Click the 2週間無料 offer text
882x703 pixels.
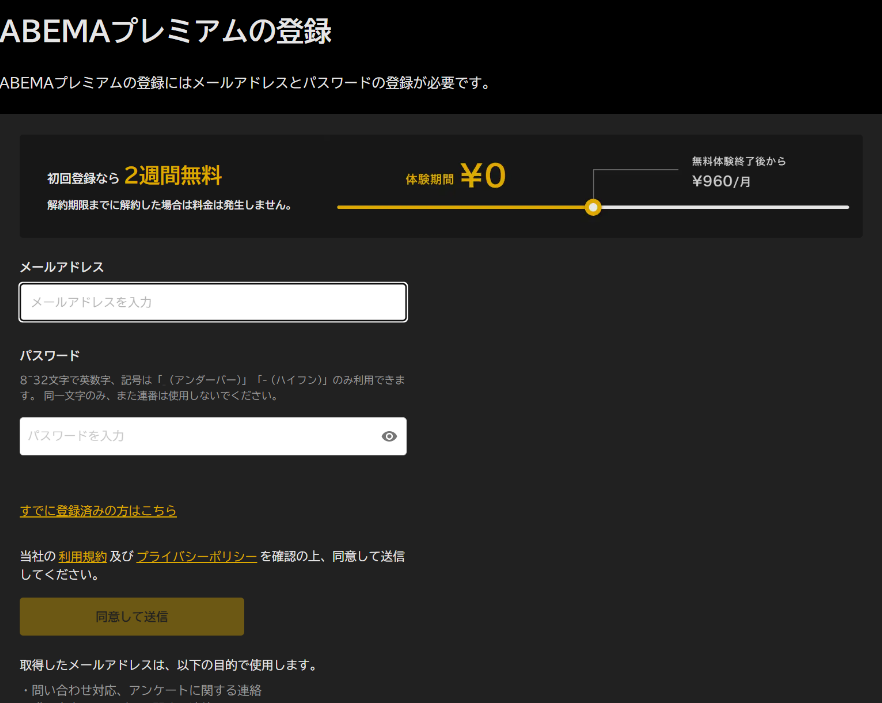coord(173,177)
